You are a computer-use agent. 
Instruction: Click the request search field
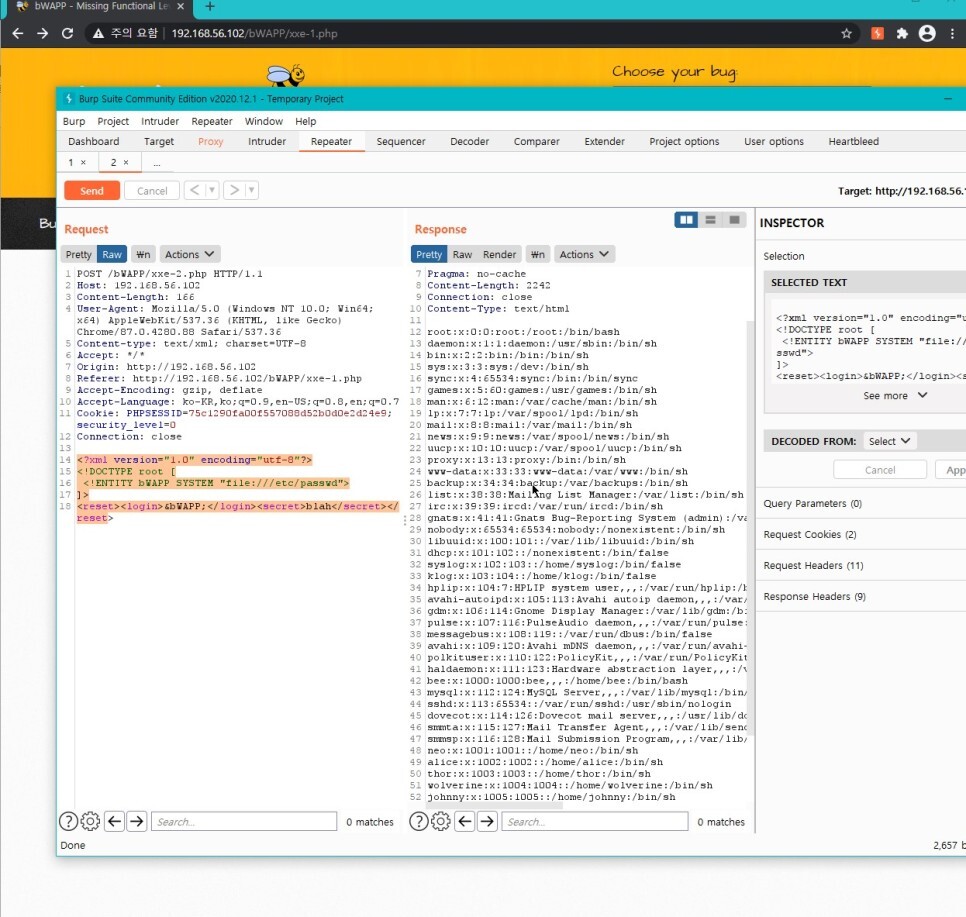[x=244, y=821]
